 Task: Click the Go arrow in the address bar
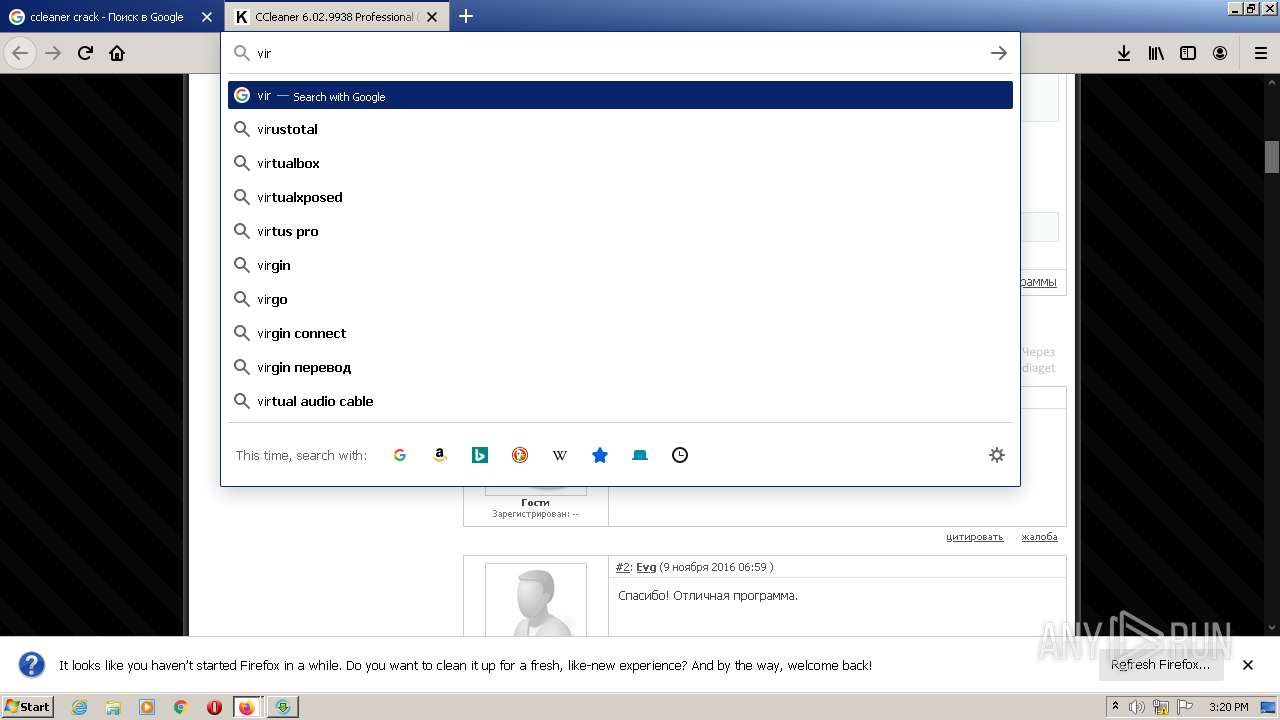[998, 53]
